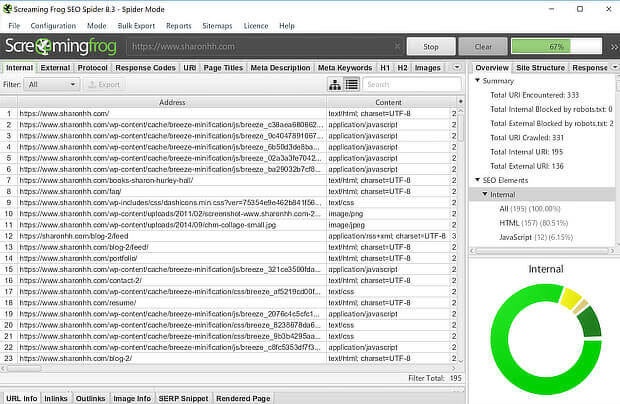Image resolution: width=620 pixels, height=404 pixels.
Task: Open the right panel tabs overflow arrow
Action: coord(615,67)
